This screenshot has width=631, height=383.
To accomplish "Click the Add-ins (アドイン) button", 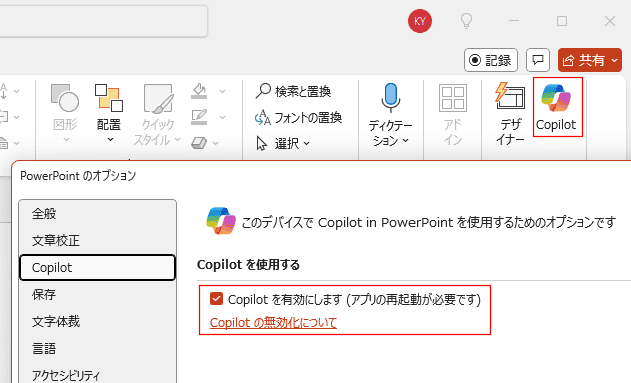I will pos(453,115).
